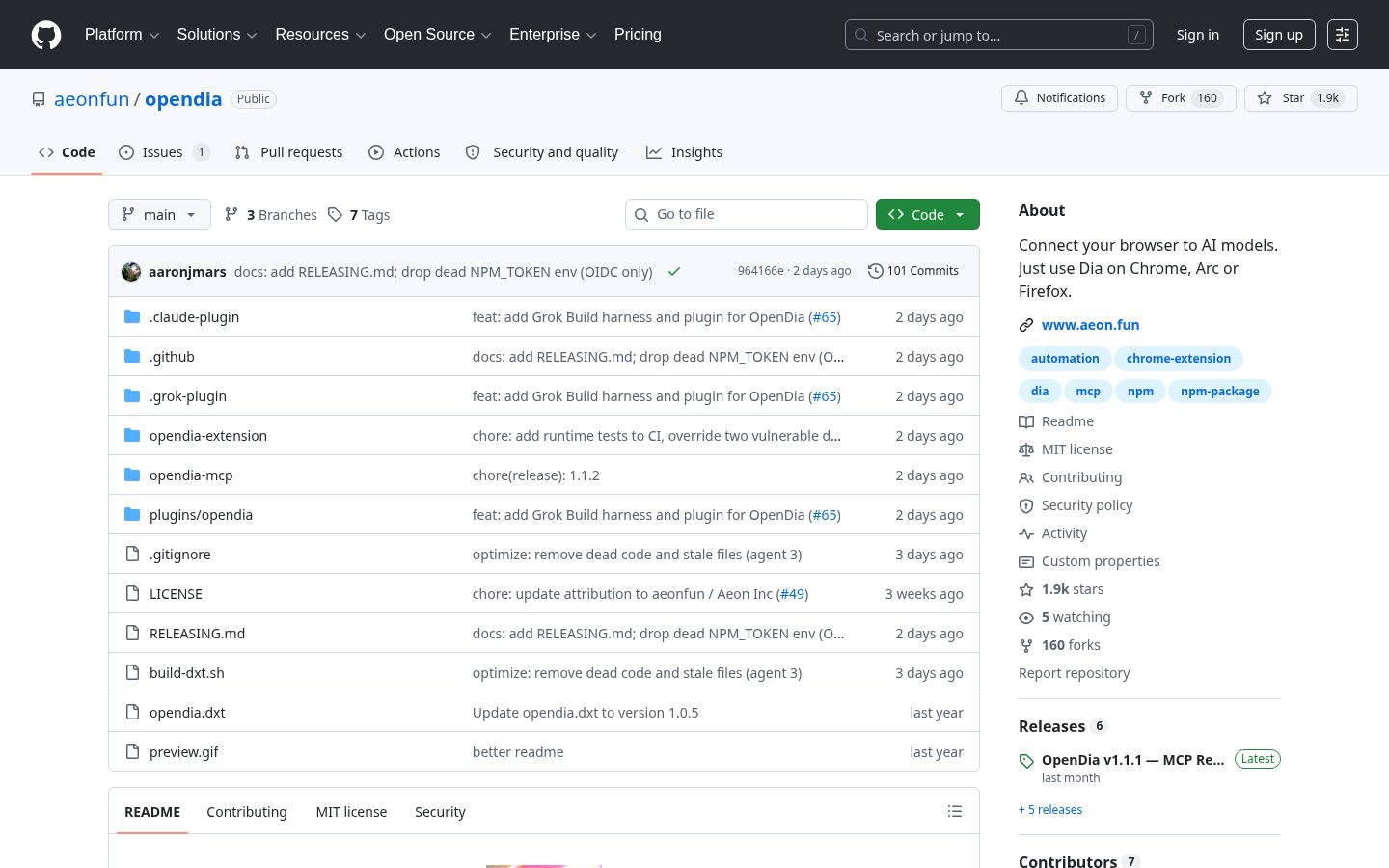This screenshot has height=868, width=1389.
Task: Expand the Resources menu
Action: pos(320,35)
